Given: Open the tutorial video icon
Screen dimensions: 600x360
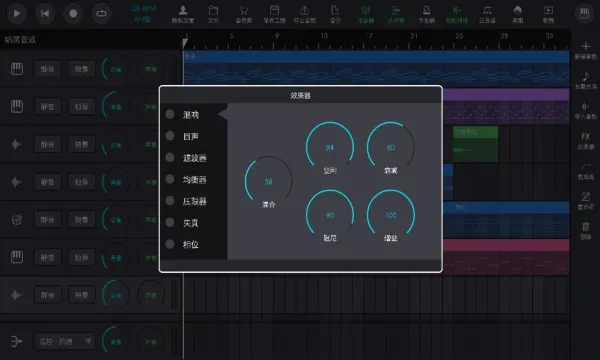Looking at the screenshot, I should [x=548, y=10].
